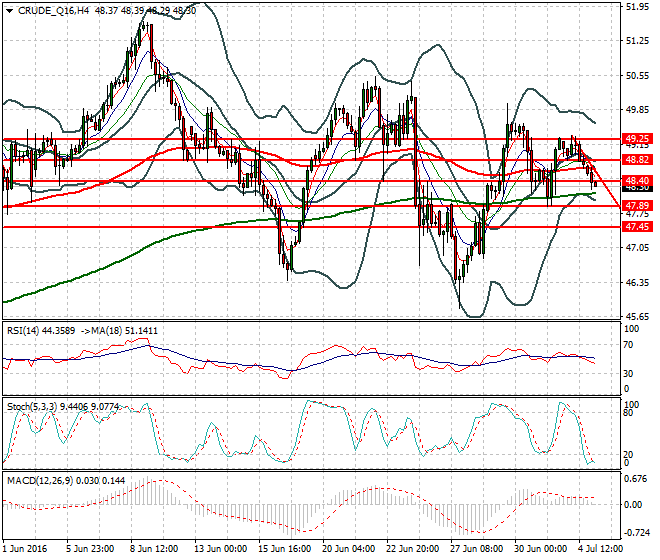
Task: Select the 48.82 red price level tag
Action: point(637,159)
